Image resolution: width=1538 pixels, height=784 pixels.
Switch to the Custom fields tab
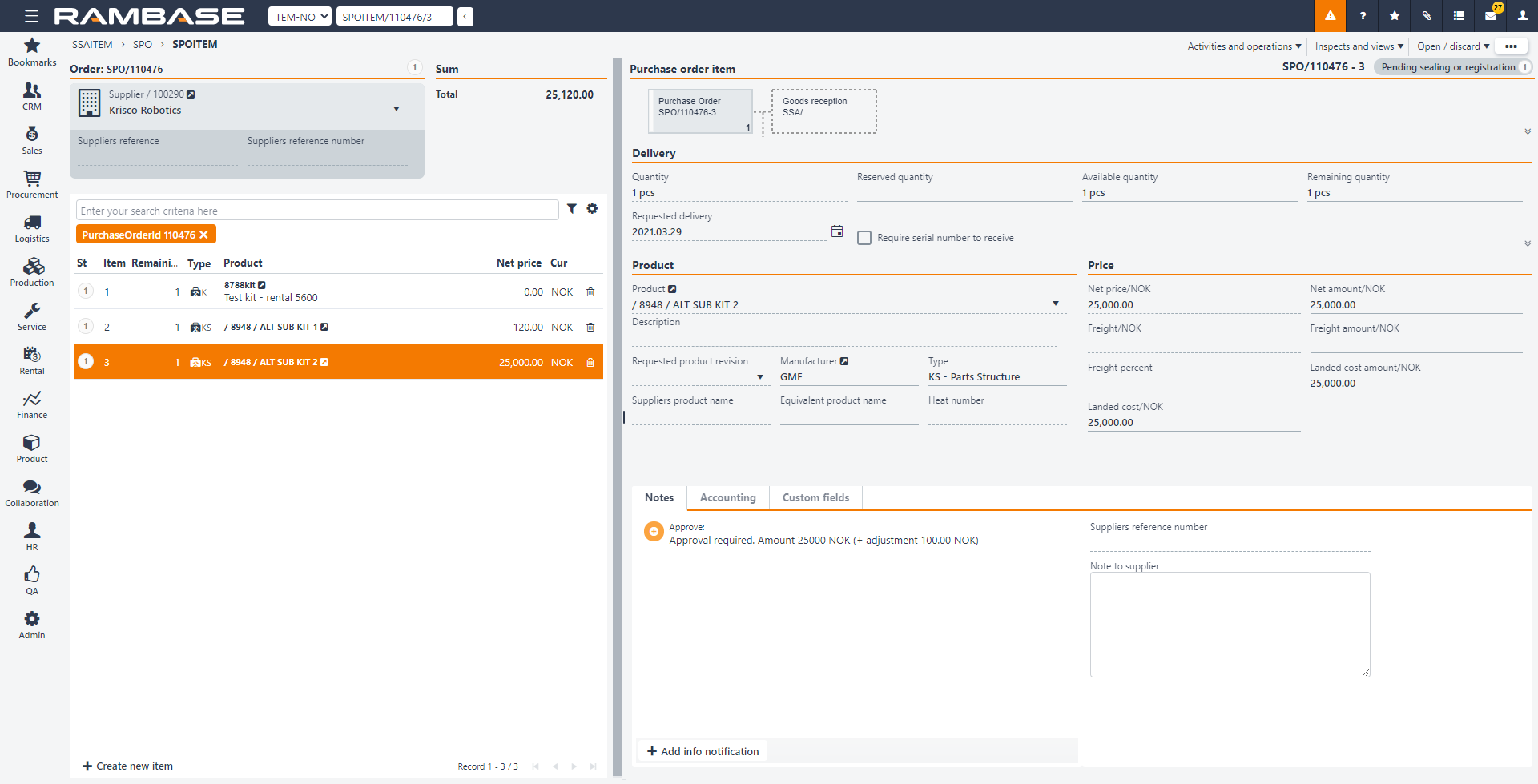[815, 497]
